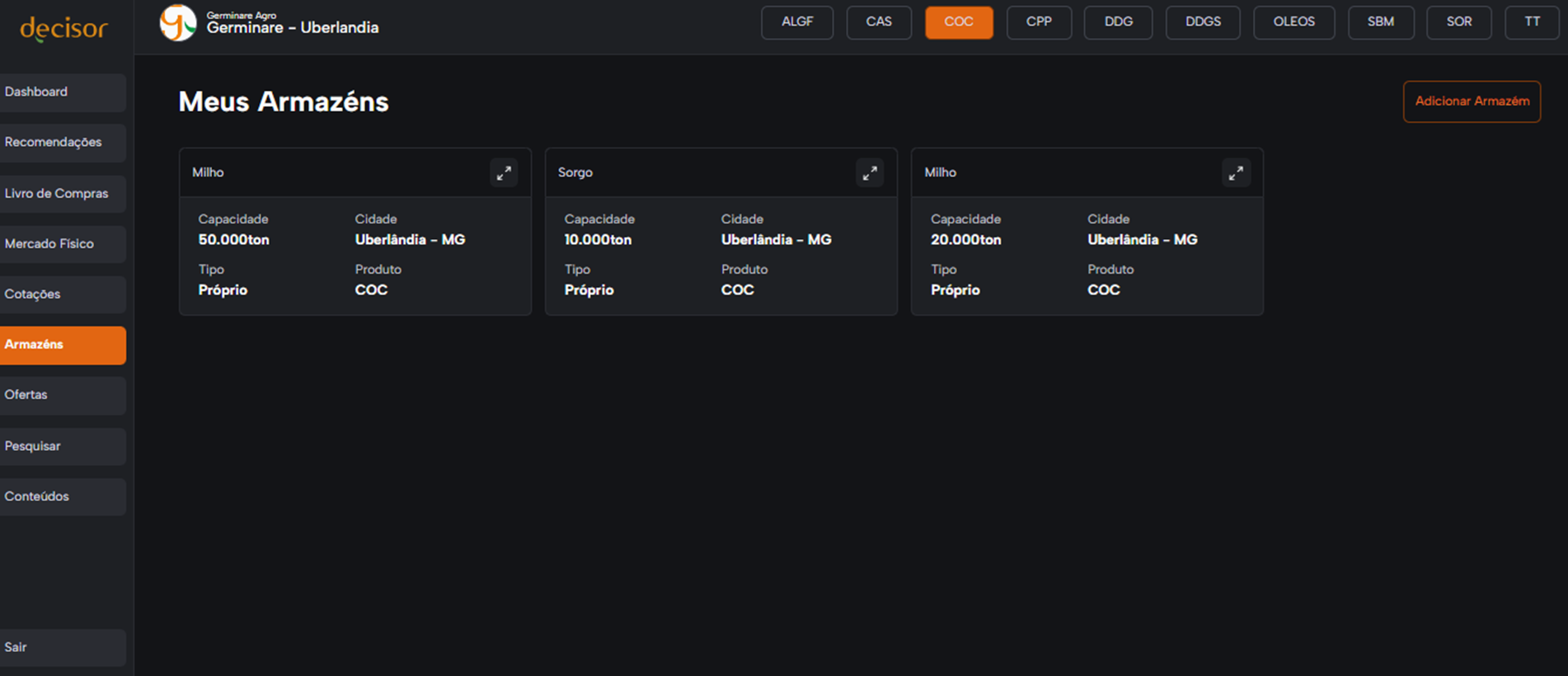The width and height of the screenshot is (1568, 676).
Task: Go to Recomendações in the sidebar
Action: [x=63, y=143]
